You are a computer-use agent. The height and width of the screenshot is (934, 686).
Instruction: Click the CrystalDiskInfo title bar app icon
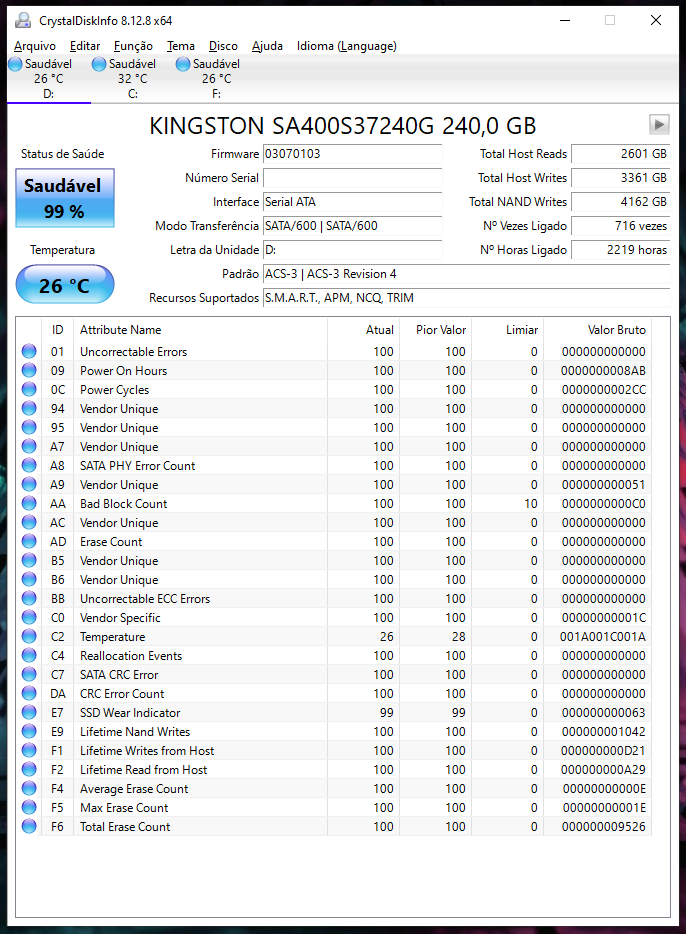click(x=23, y=20)
